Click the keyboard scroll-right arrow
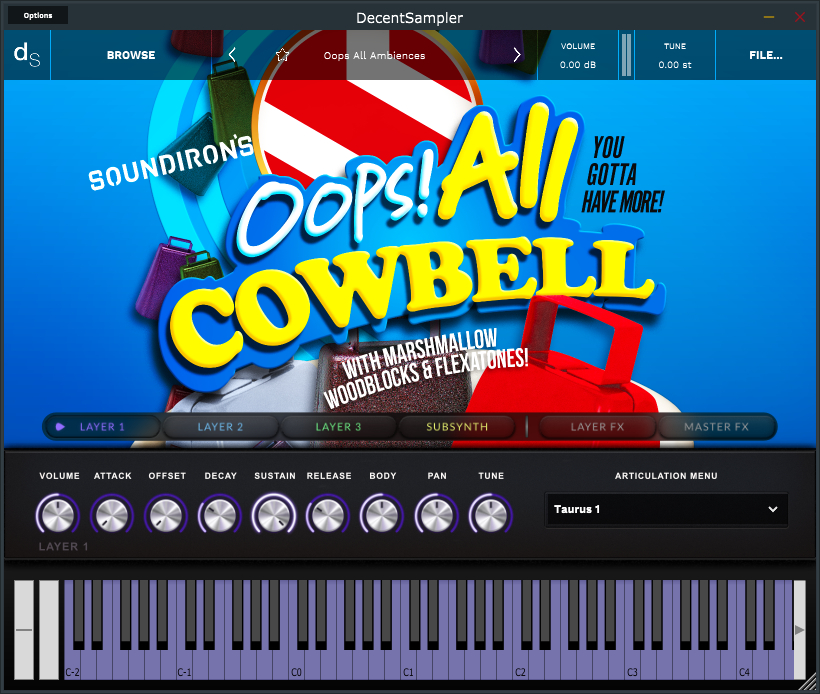820x694 pixels. (800, 630)
